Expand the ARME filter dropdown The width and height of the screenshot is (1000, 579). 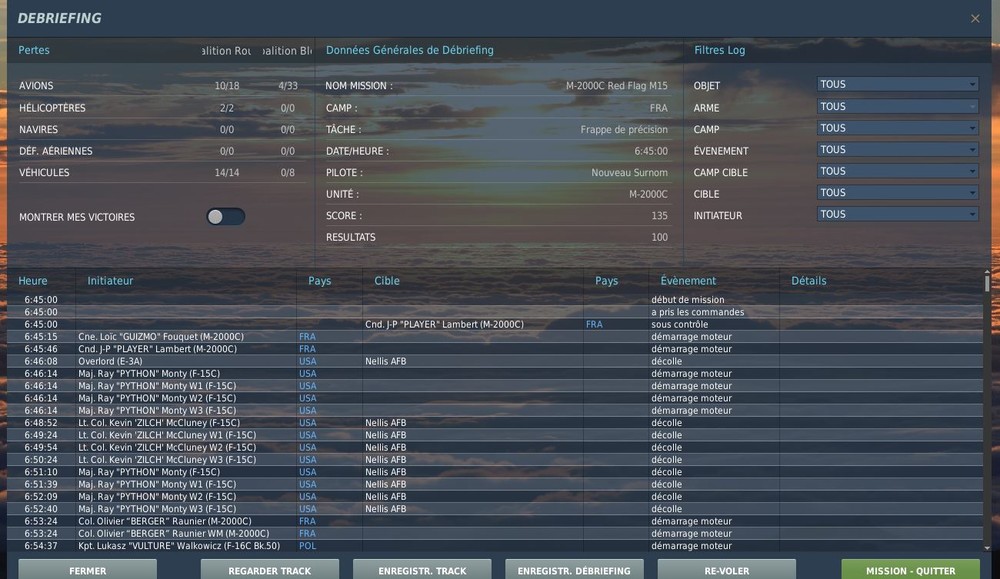[x=897, y=107]
